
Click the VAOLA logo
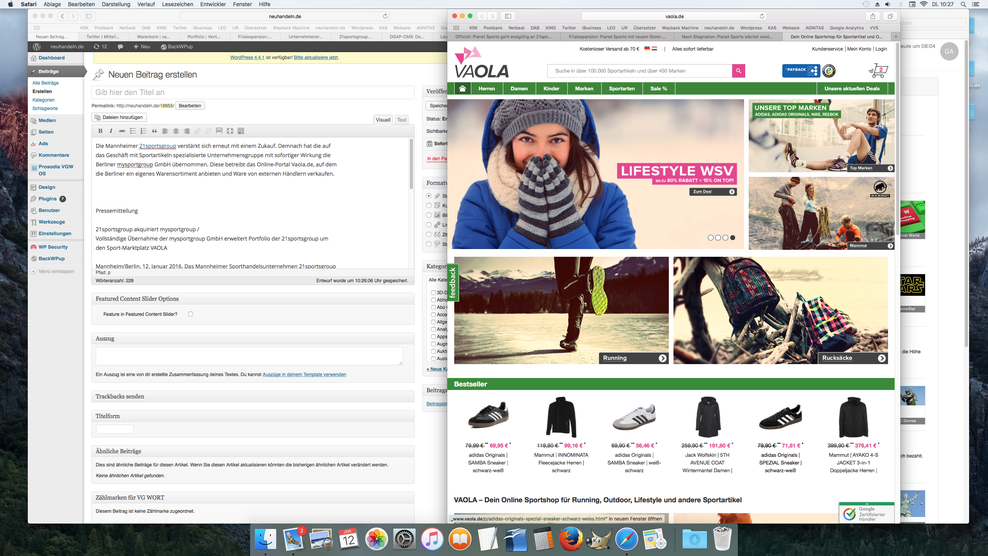pyautogui.click(x=481, y=64)
